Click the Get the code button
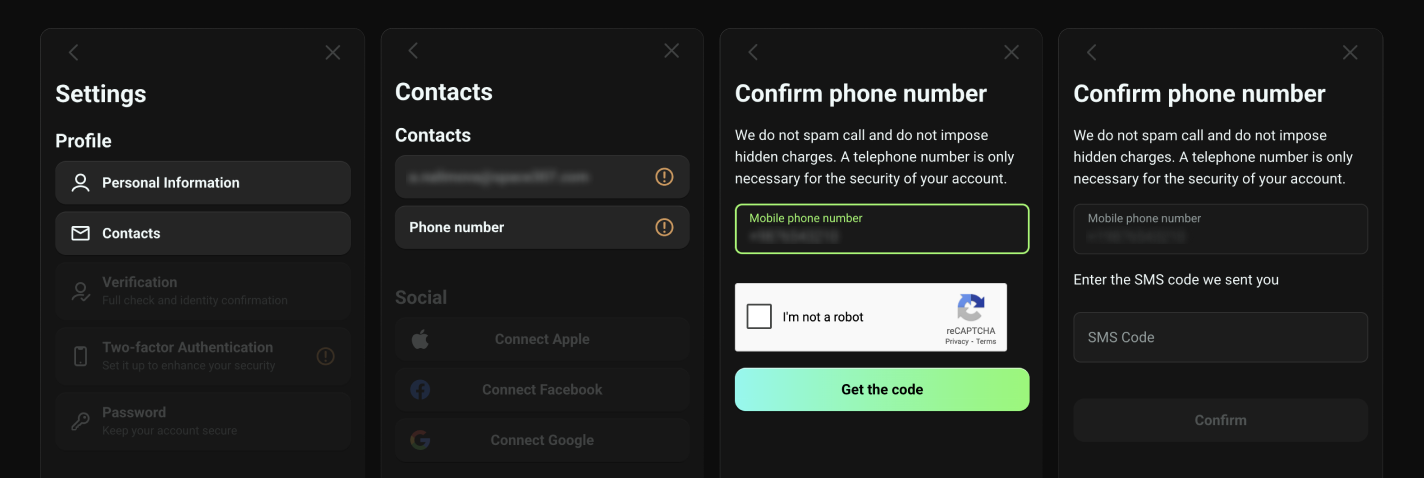The width and height of the screenshot is (1424, 478). coord(882,389)
